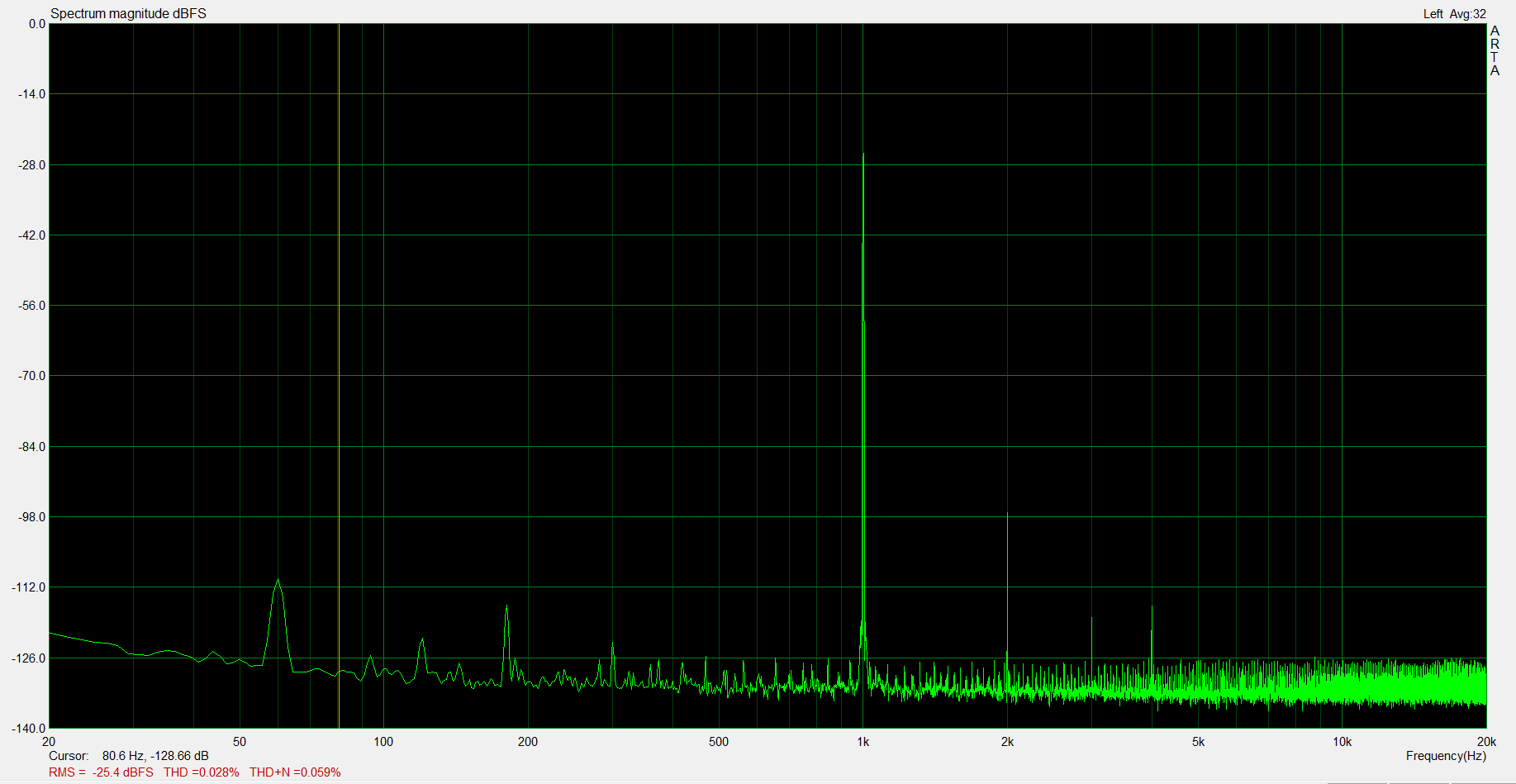1516x784 pixels.
Task: Click the "0.0" y-axis label
Action: (x=37, y=24)
